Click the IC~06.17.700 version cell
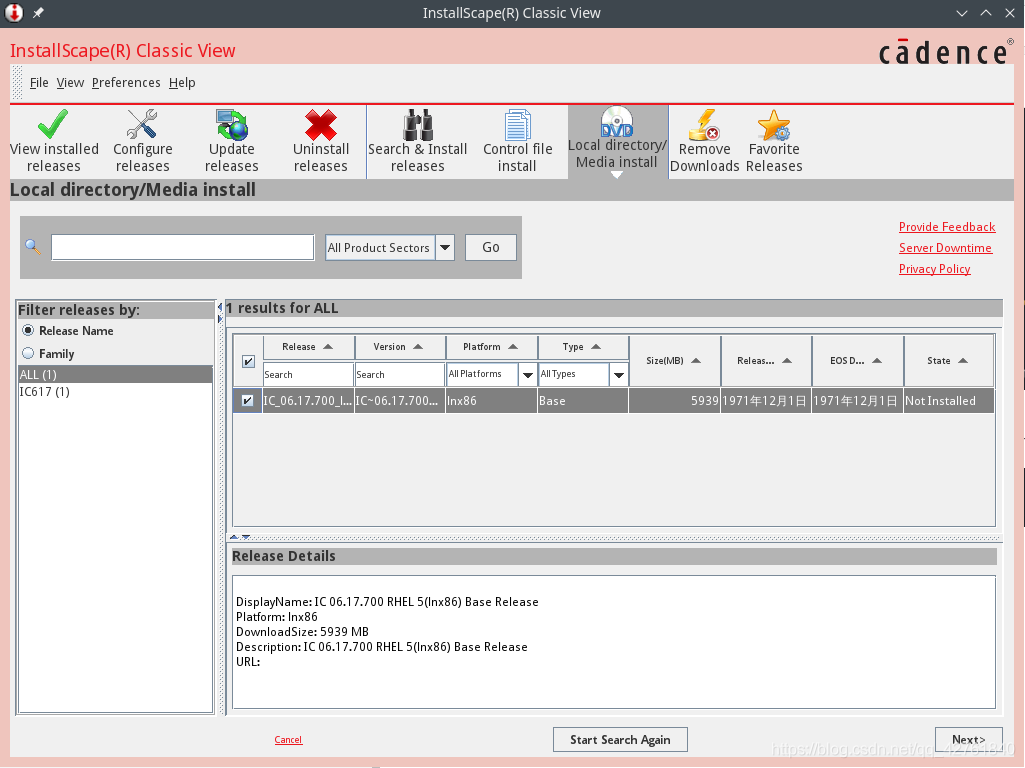The height and width of the screenshot is (768, 1025). coord(399,401)
